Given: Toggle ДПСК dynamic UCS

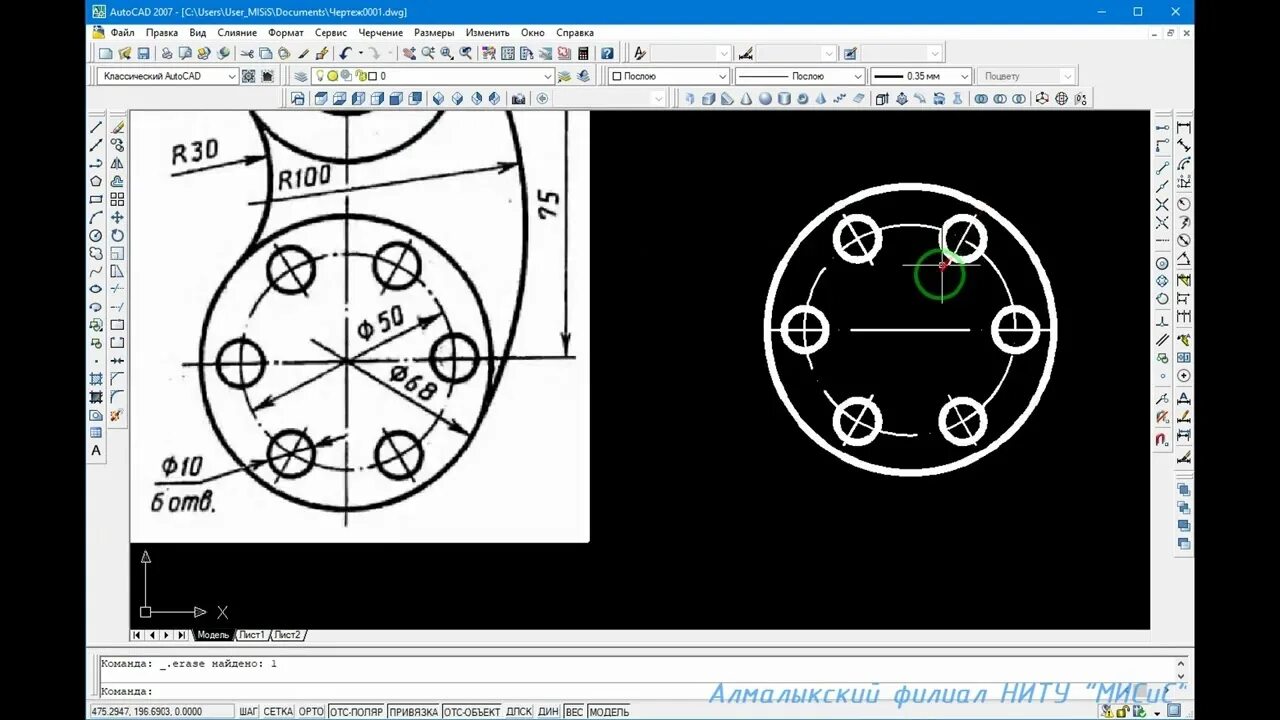Looking at the screenshot, I should point(518,712).
